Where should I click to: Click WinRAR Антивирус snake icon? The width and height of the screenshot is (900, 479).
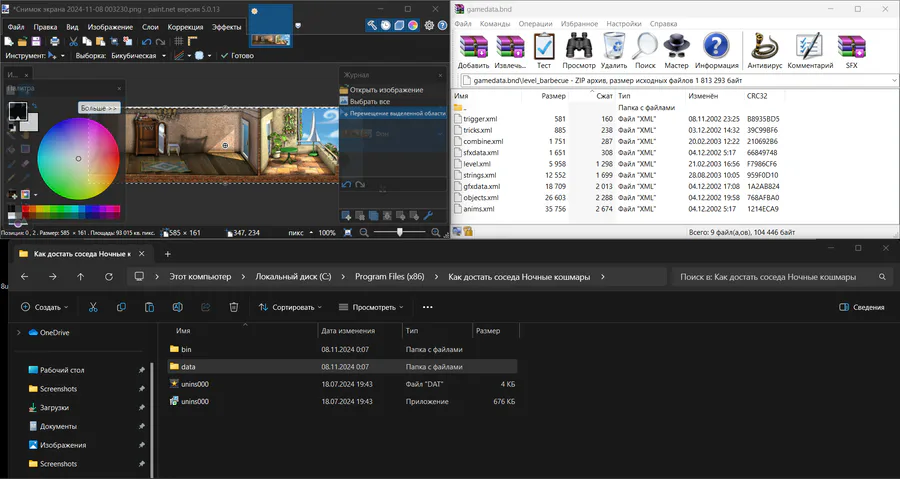pos(765,51)
